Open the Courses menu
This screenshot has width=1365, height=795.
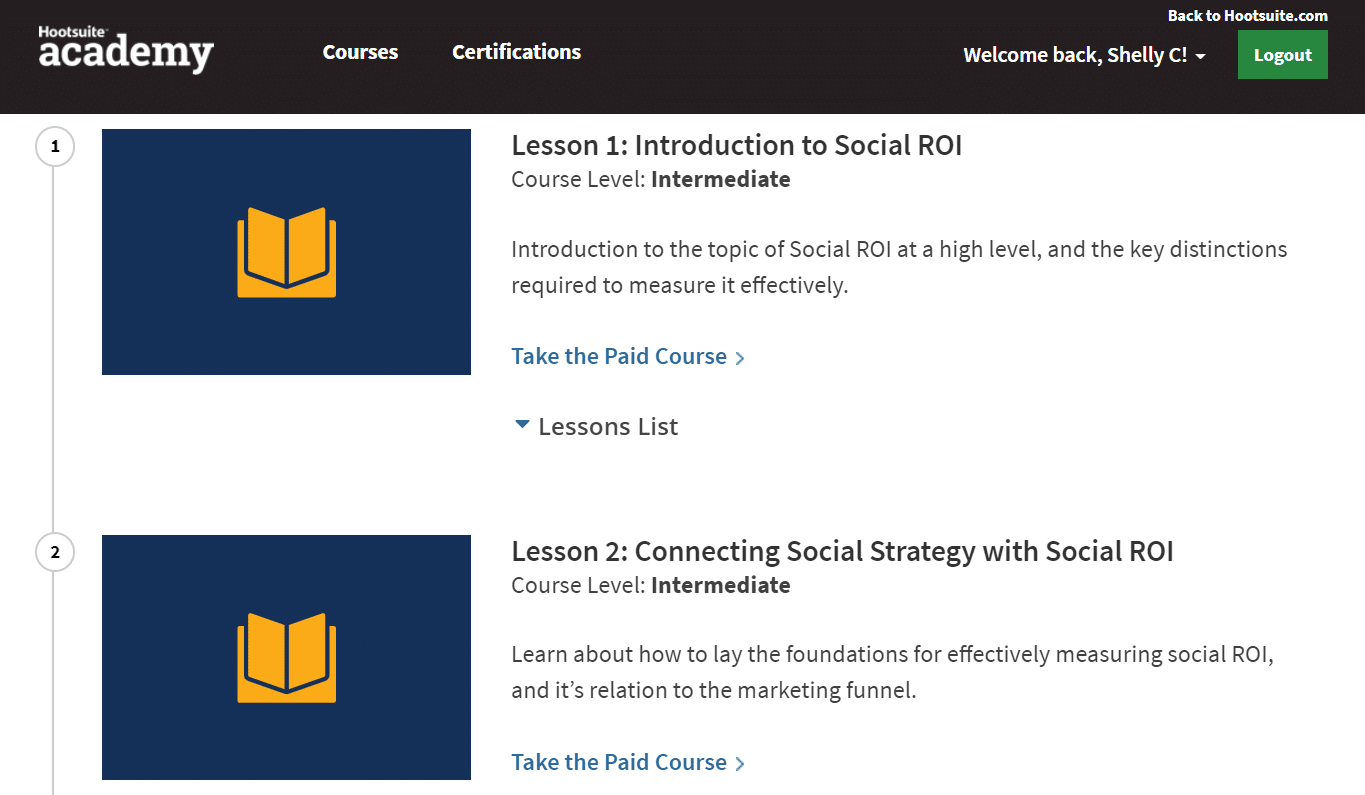(360, 52)
